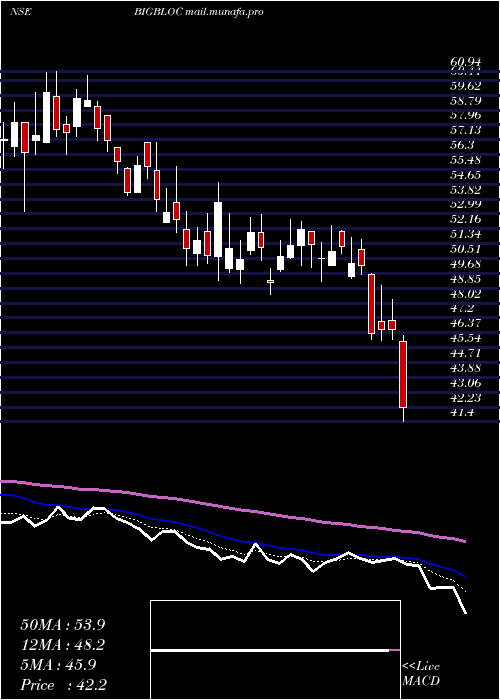Select the 55.48 price axis label
Viewport: 500px width, 700px height.
point(466,160)
